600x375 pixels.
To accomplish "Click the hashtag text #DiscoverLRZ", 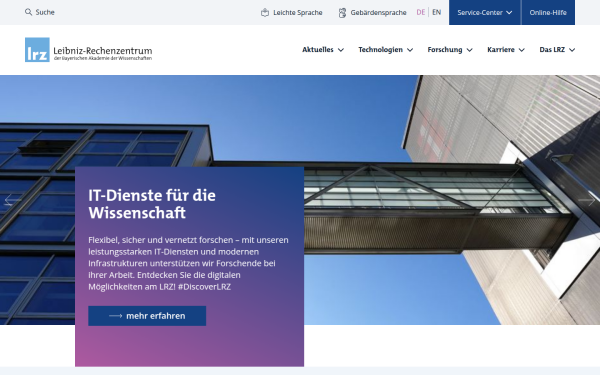I will tap(204, 287).
